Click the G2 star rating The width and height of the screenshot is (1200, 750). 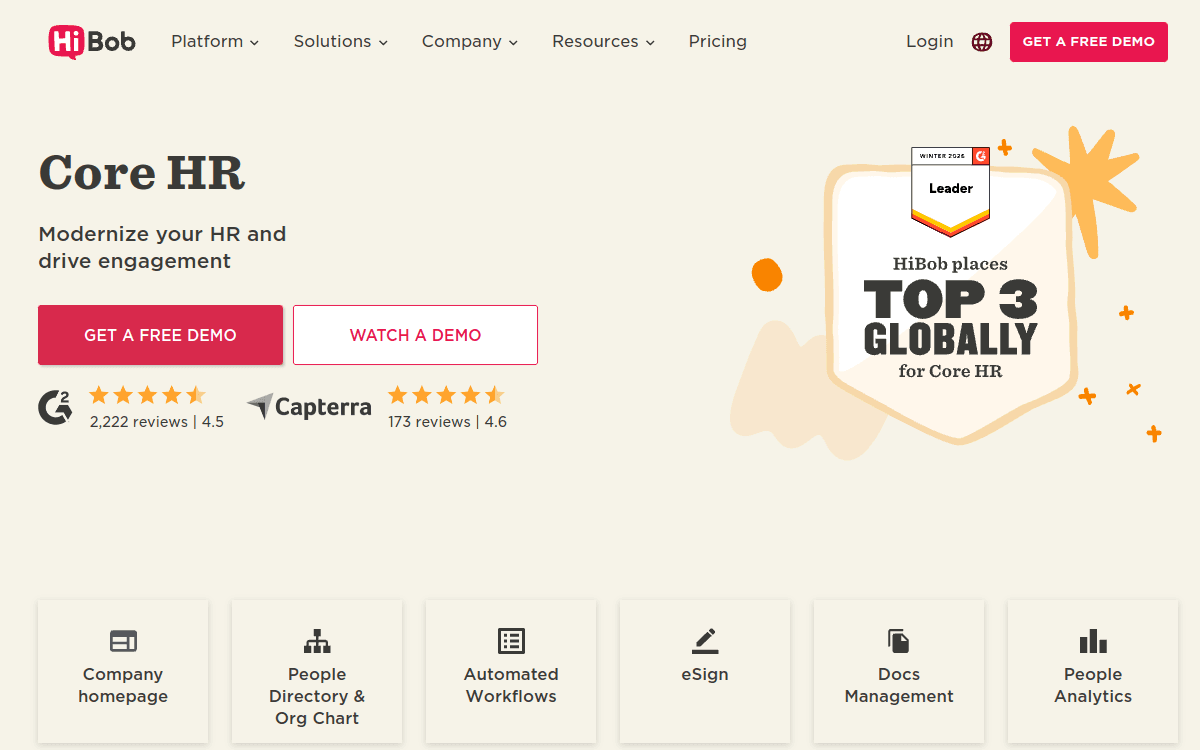147,395
